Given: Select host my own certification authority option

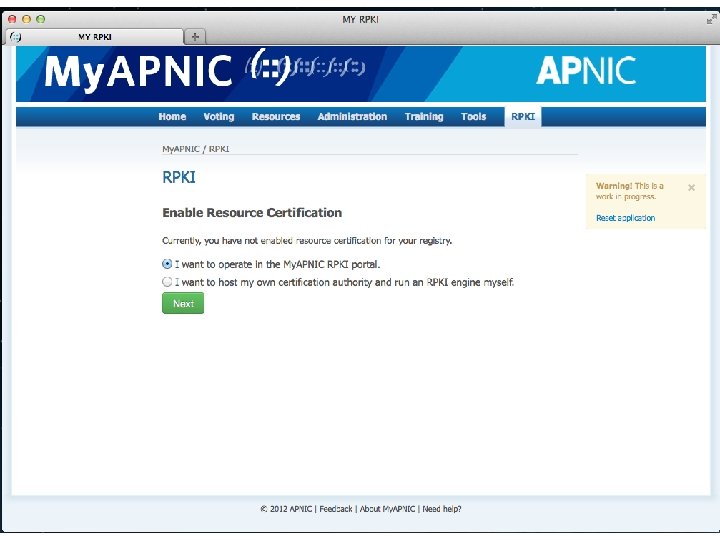Looking at the screenshot, I should (x=167, y=281).
